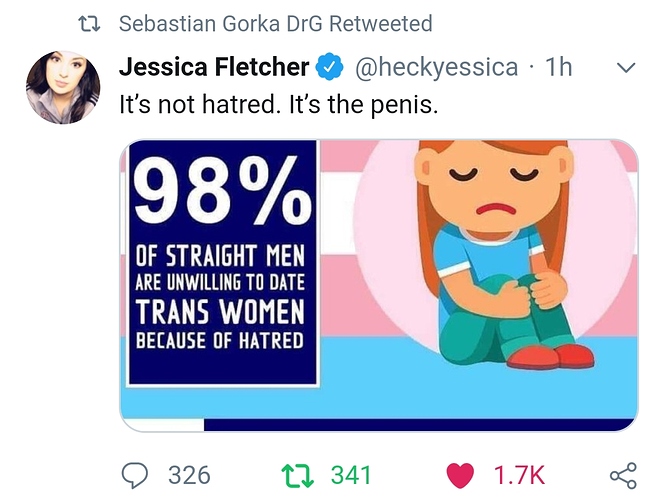Click the reply speech bubble icon

[x=135, y=475]
